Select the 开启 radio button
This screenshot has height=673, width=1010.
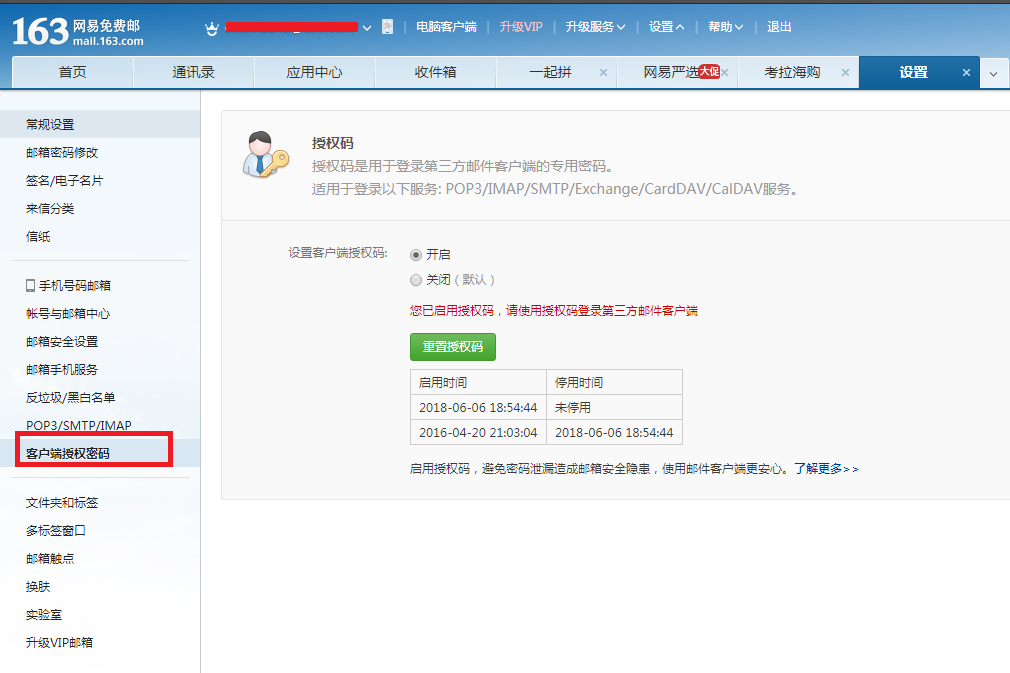416,255
